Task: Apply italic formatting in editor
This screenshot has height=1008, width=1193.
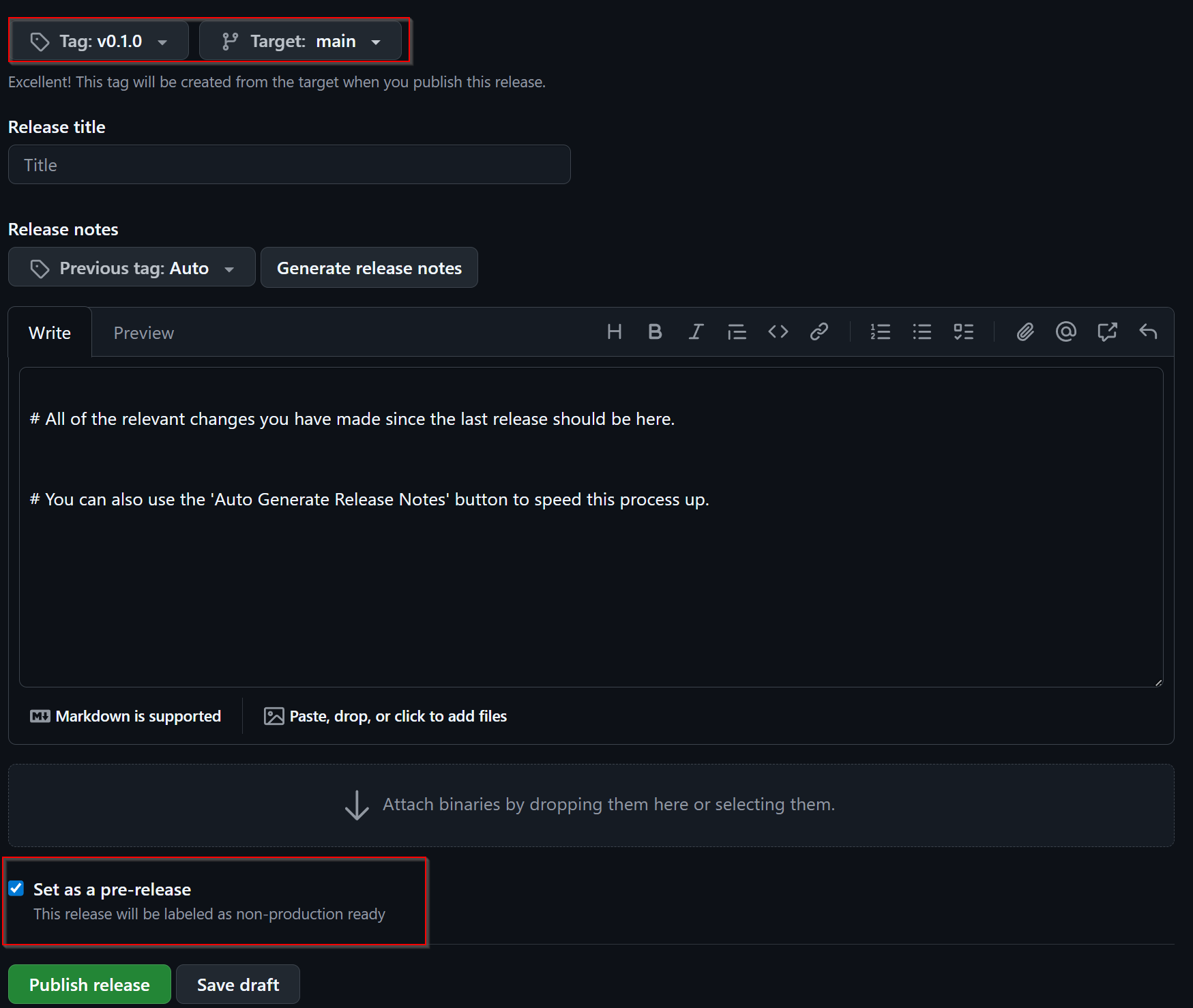Action: tap(696, 332)
